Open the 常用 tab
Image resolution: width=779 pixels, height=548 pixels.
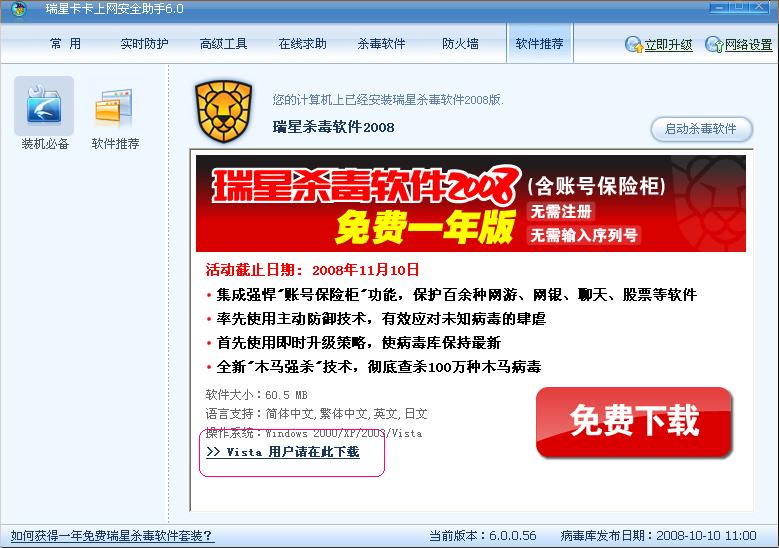click(x=65, y=44)
